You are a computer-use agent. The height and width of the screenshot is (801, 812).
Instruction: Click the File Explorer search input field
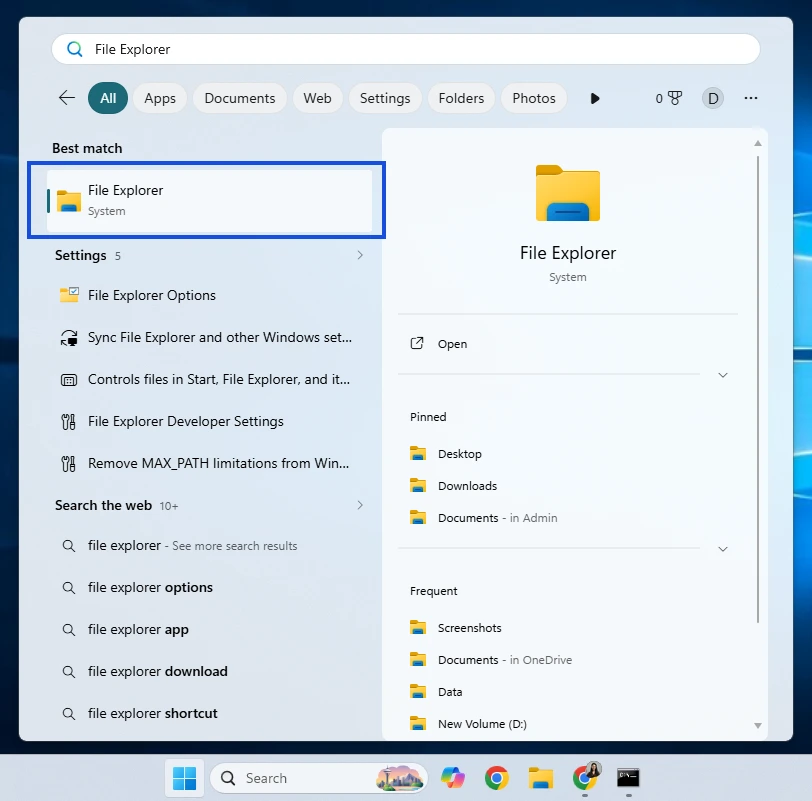[405, 49]
